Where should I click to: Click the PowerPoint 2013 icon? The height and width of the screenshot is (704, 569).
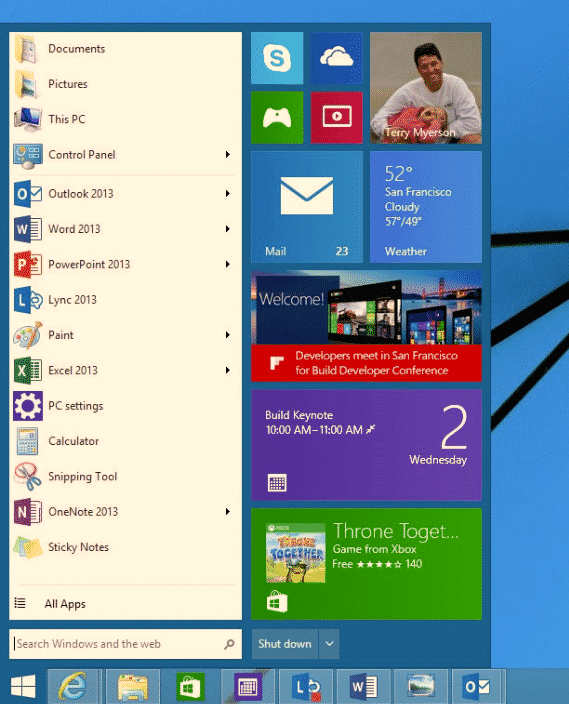27,264
